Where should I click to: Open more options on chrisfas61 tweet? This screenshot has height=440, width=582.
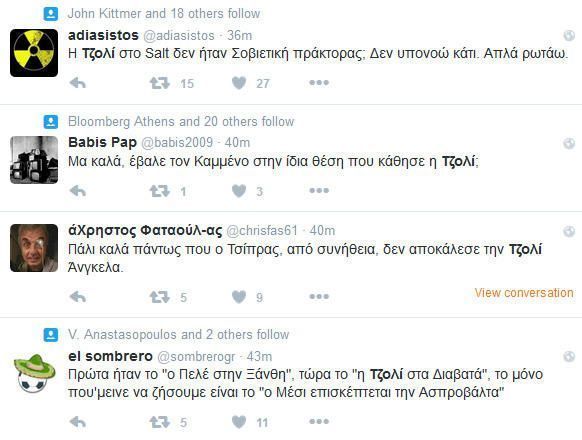point(319,296)
